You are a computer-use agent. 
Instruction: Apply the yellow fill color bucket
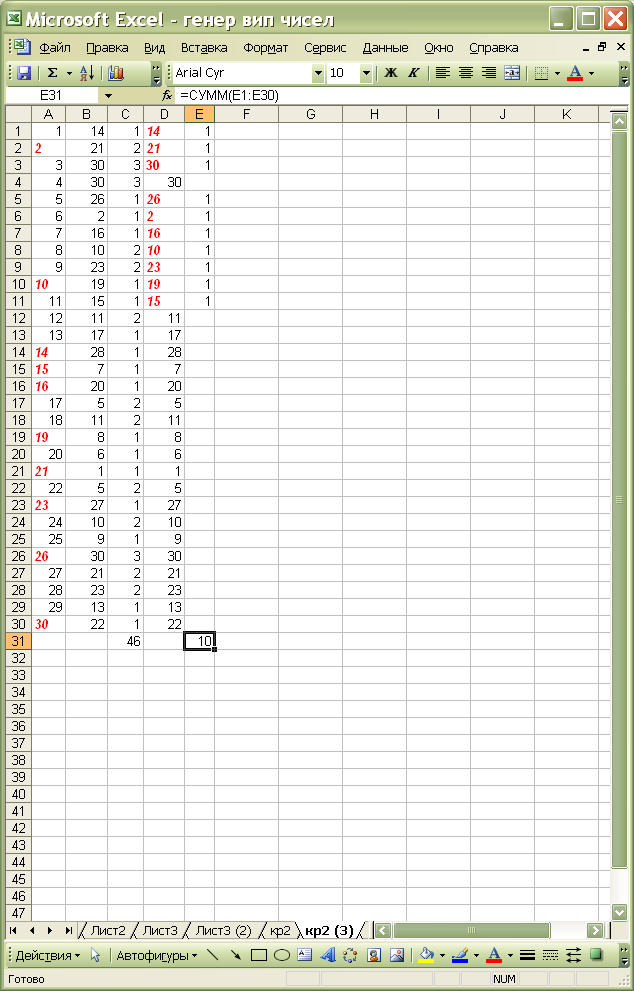tap(427, 955)
